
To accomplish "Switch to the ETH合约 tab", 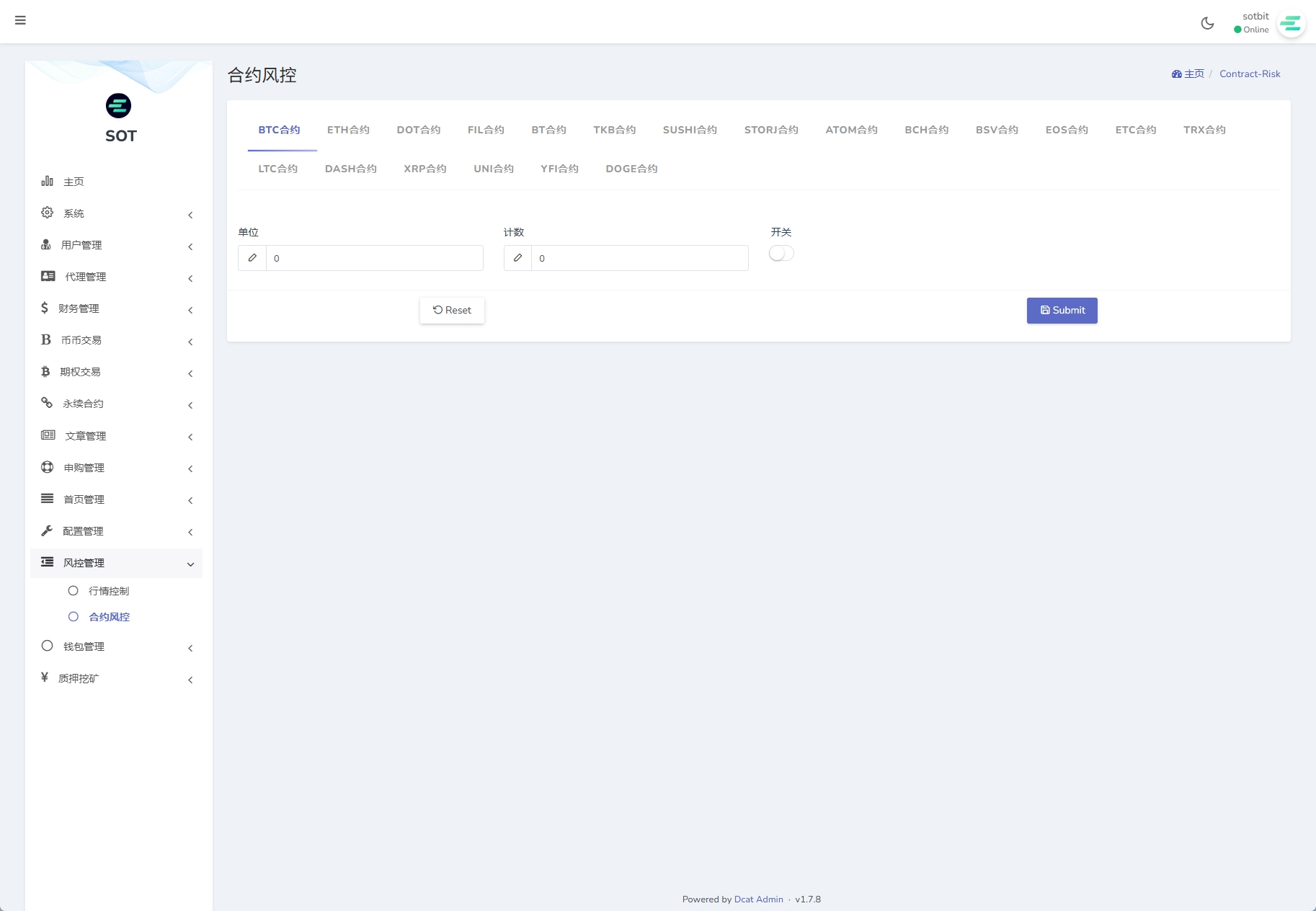I will click(x=348, y=130).
